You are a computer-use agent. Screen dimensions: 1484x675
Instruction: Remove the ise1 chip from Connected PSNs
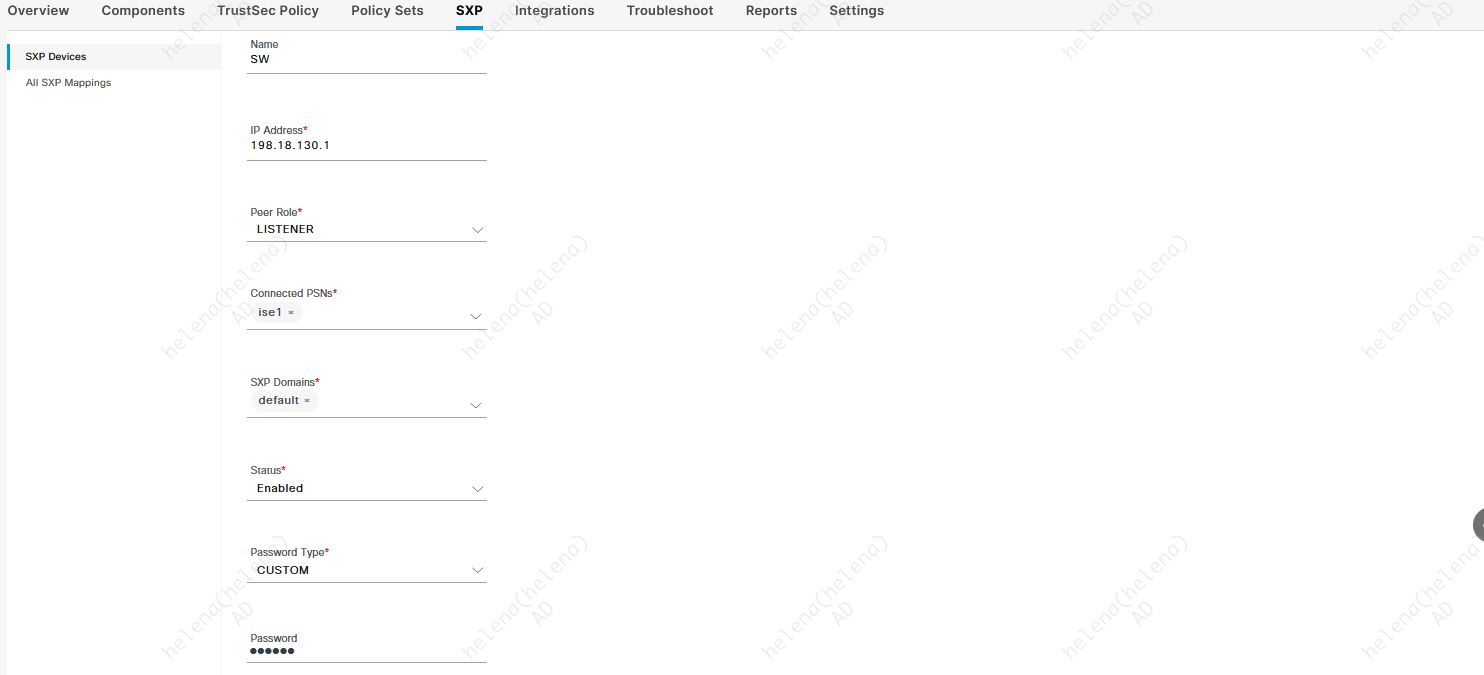[291, 313]
